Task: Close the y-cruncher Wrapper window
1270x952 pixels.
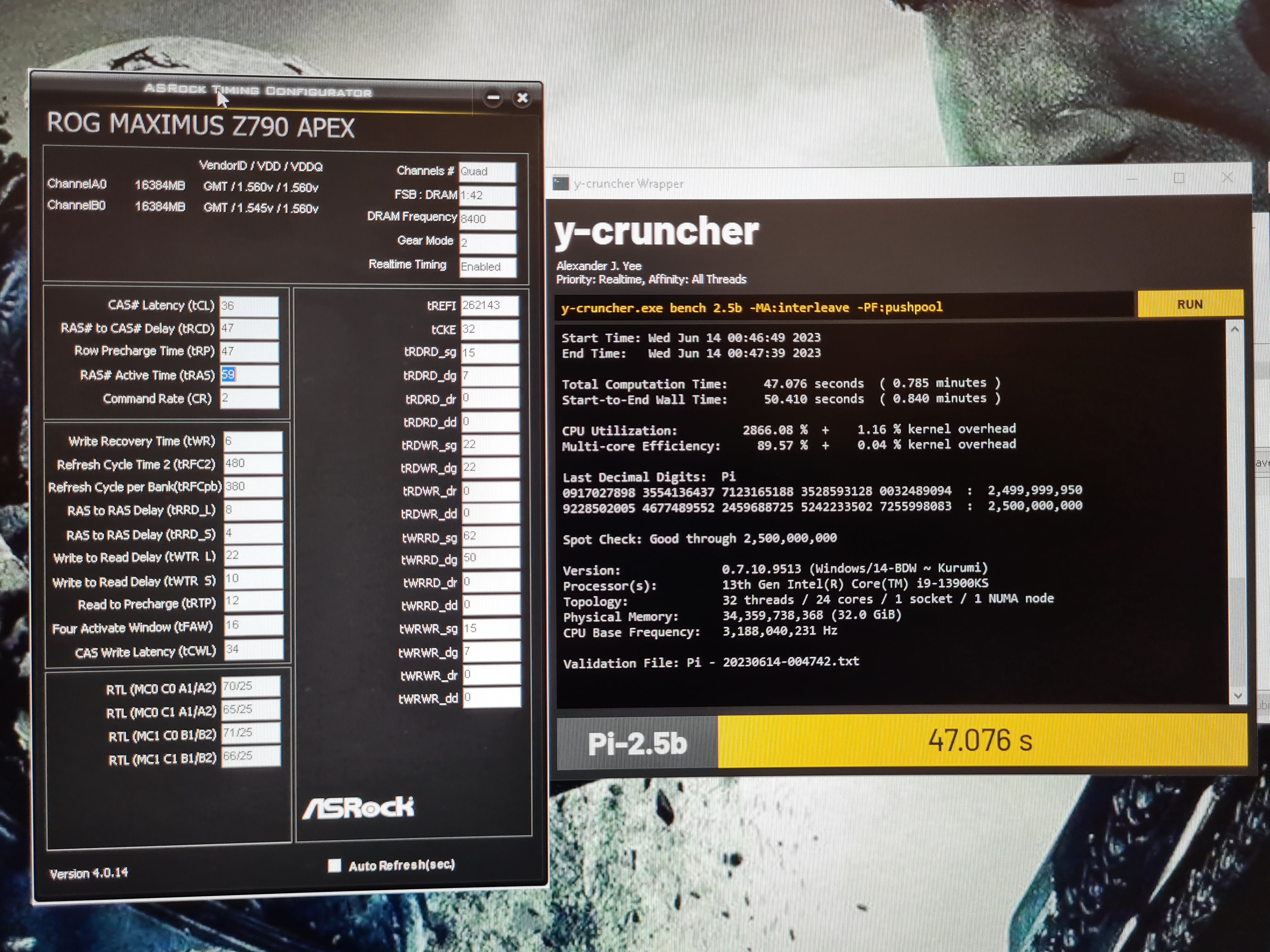Action: pyautogui.click(x=1227, y=178)
